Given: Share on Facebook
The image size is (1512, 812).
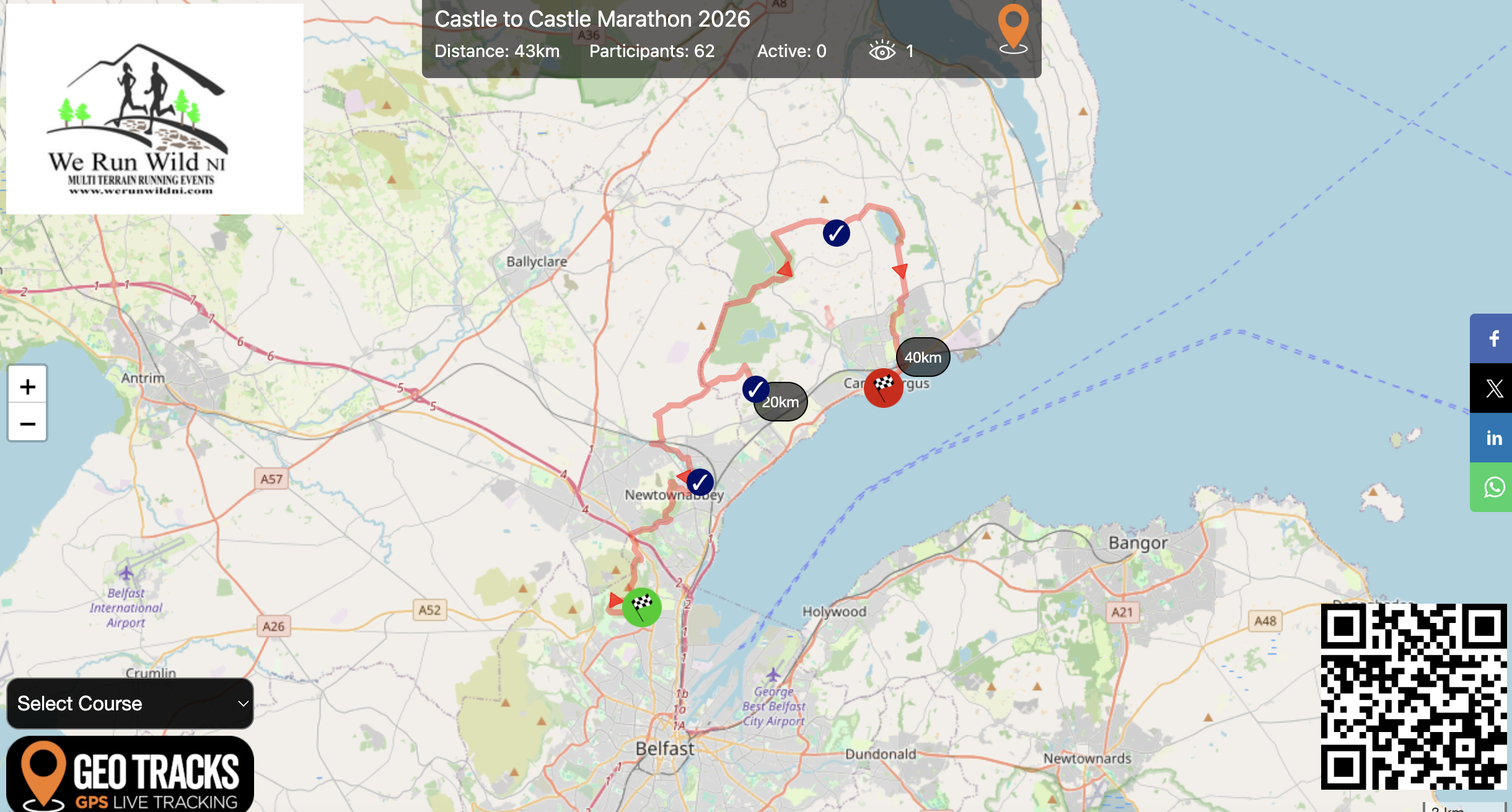Looking at the screenshot, I should (1493, 338).
